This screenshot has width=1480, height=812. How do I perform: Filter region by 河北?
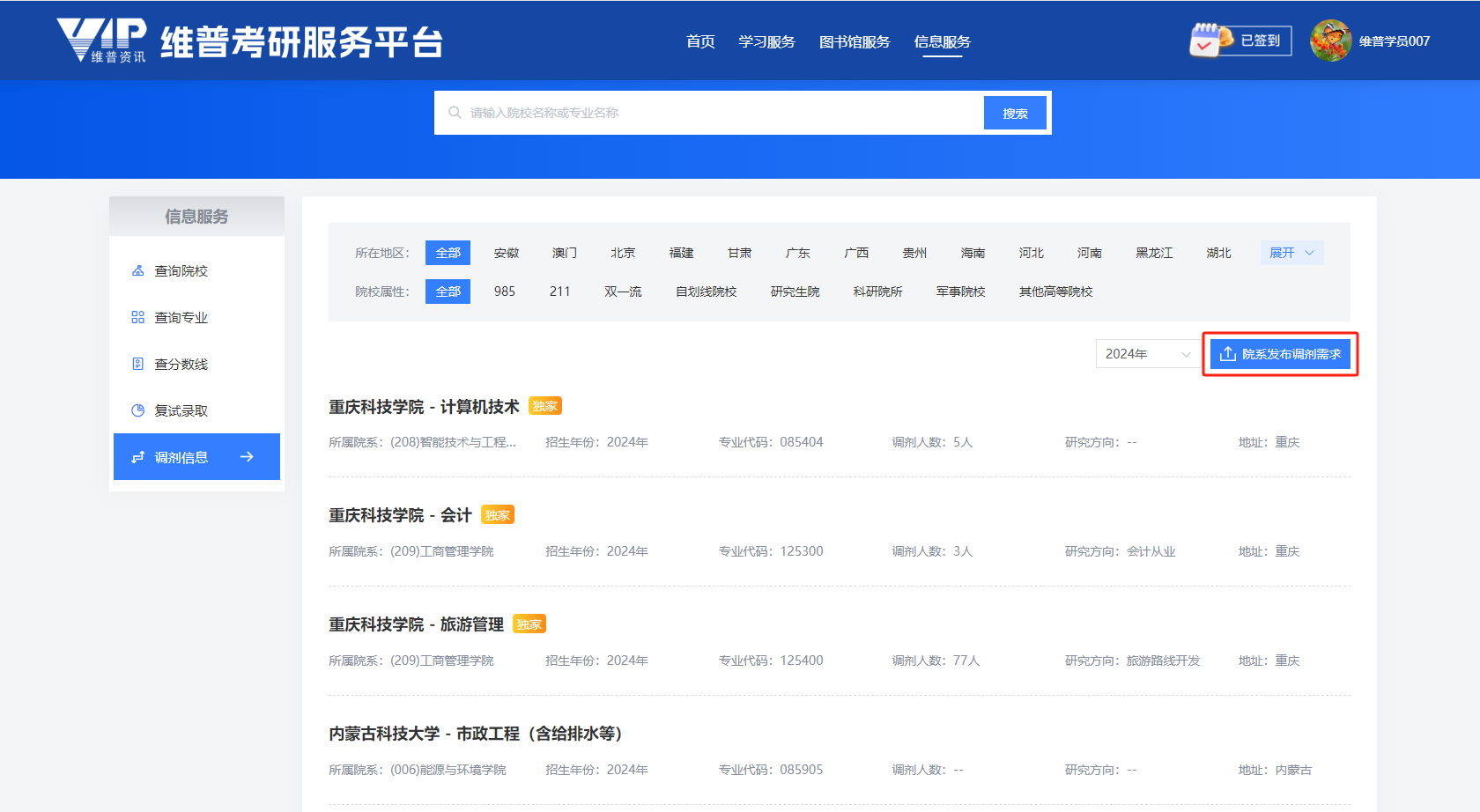(1031, 253)
